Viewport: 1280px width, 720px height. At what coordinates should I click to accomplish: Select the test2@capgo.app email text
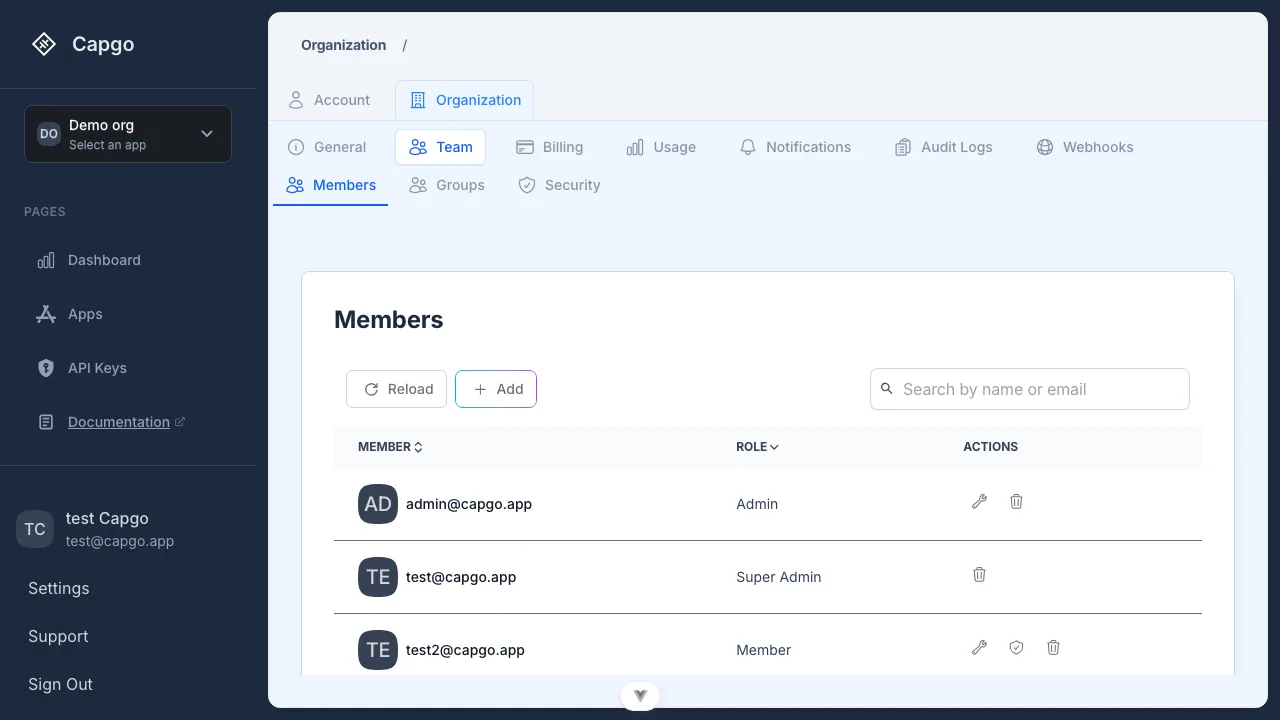[x=465, y=650]
